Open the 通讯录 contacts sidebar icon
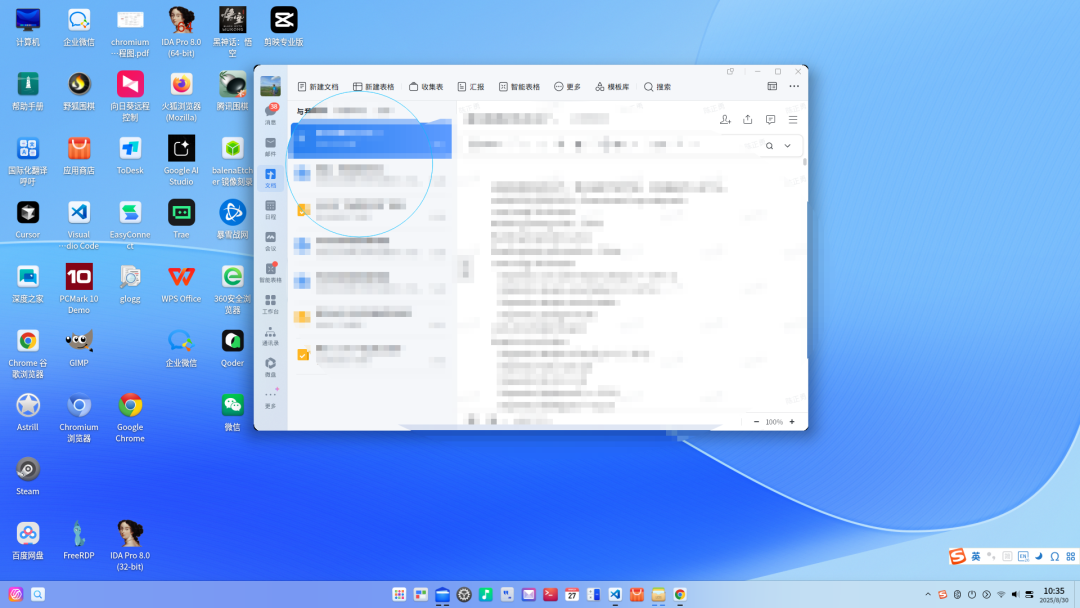The width and height of the screenshot is (1080, 608). coord(270,336)
